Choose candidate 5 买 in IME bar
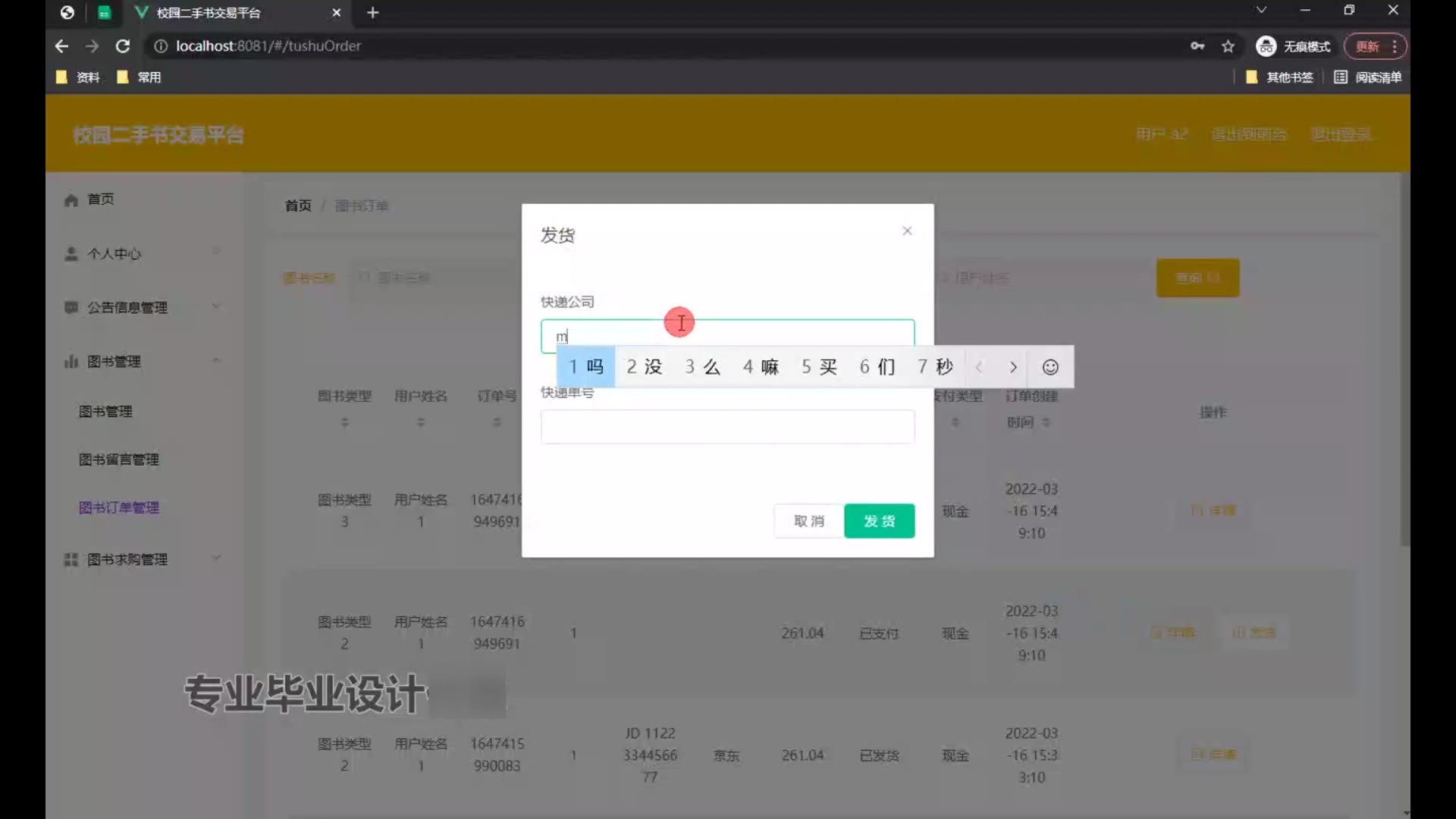This screenshot has height=819, width=1456. tap(819, 367)
